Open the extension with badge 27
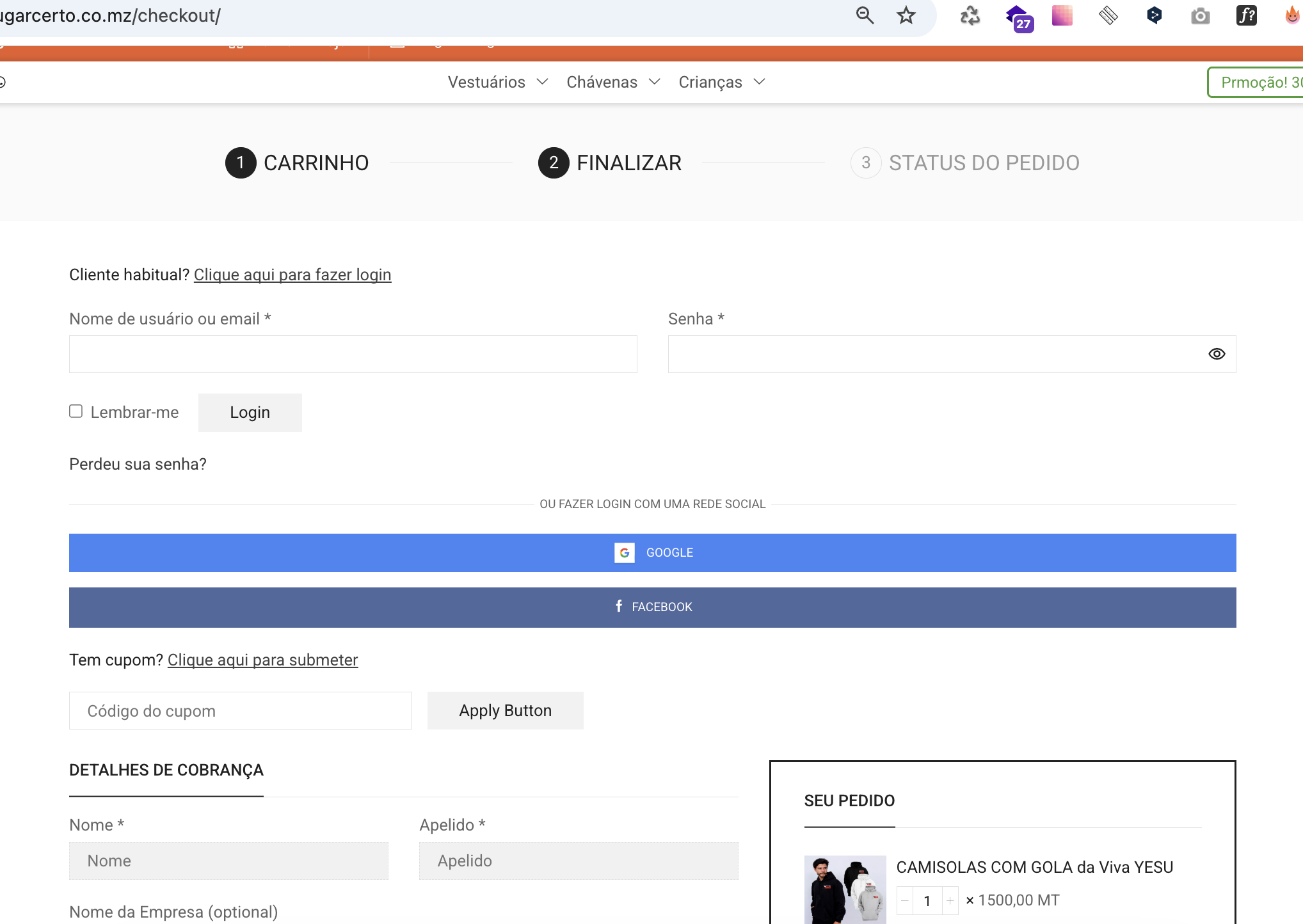The width and height of the screenshot is (1303, 924). 1018,17
